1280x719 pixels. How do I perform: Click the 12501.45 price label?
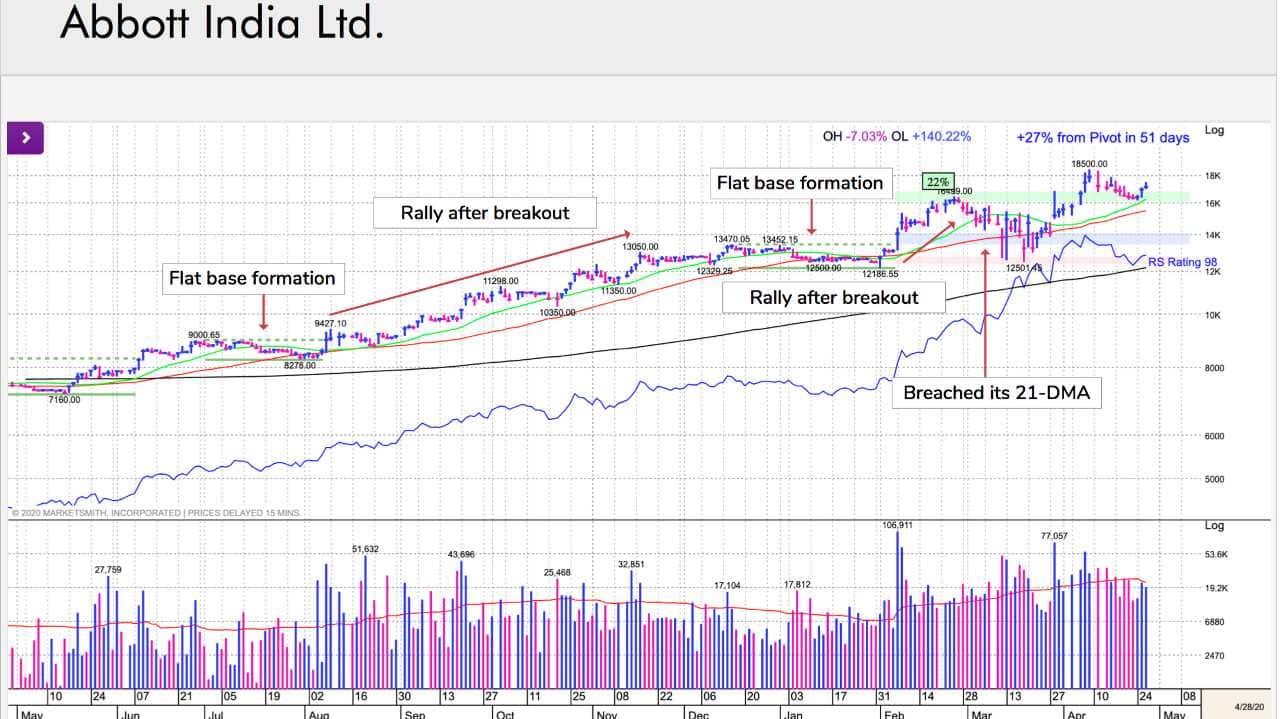[1024, 268]
